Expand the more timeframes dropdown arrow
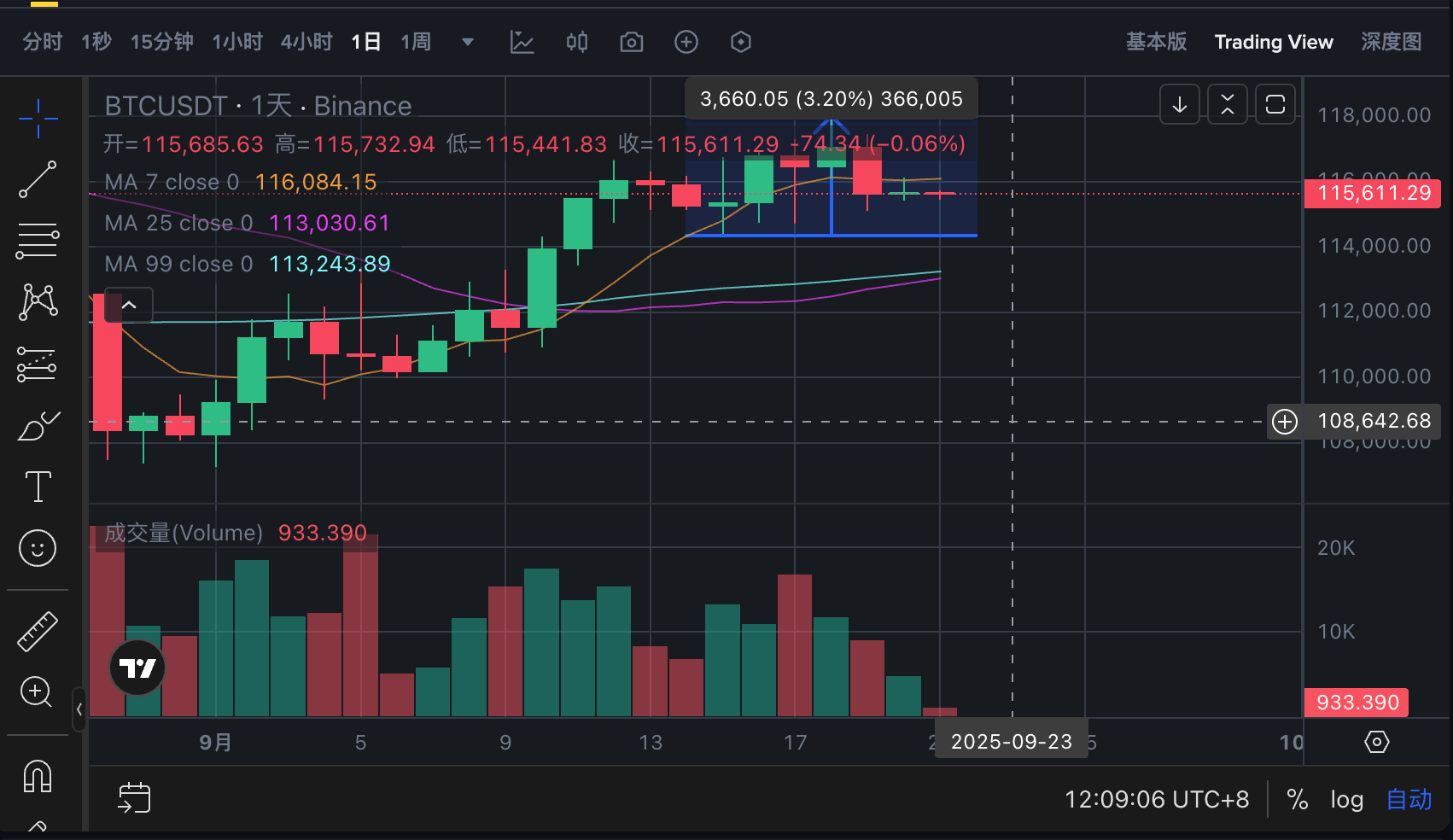1453x840 pixels. 468,42
